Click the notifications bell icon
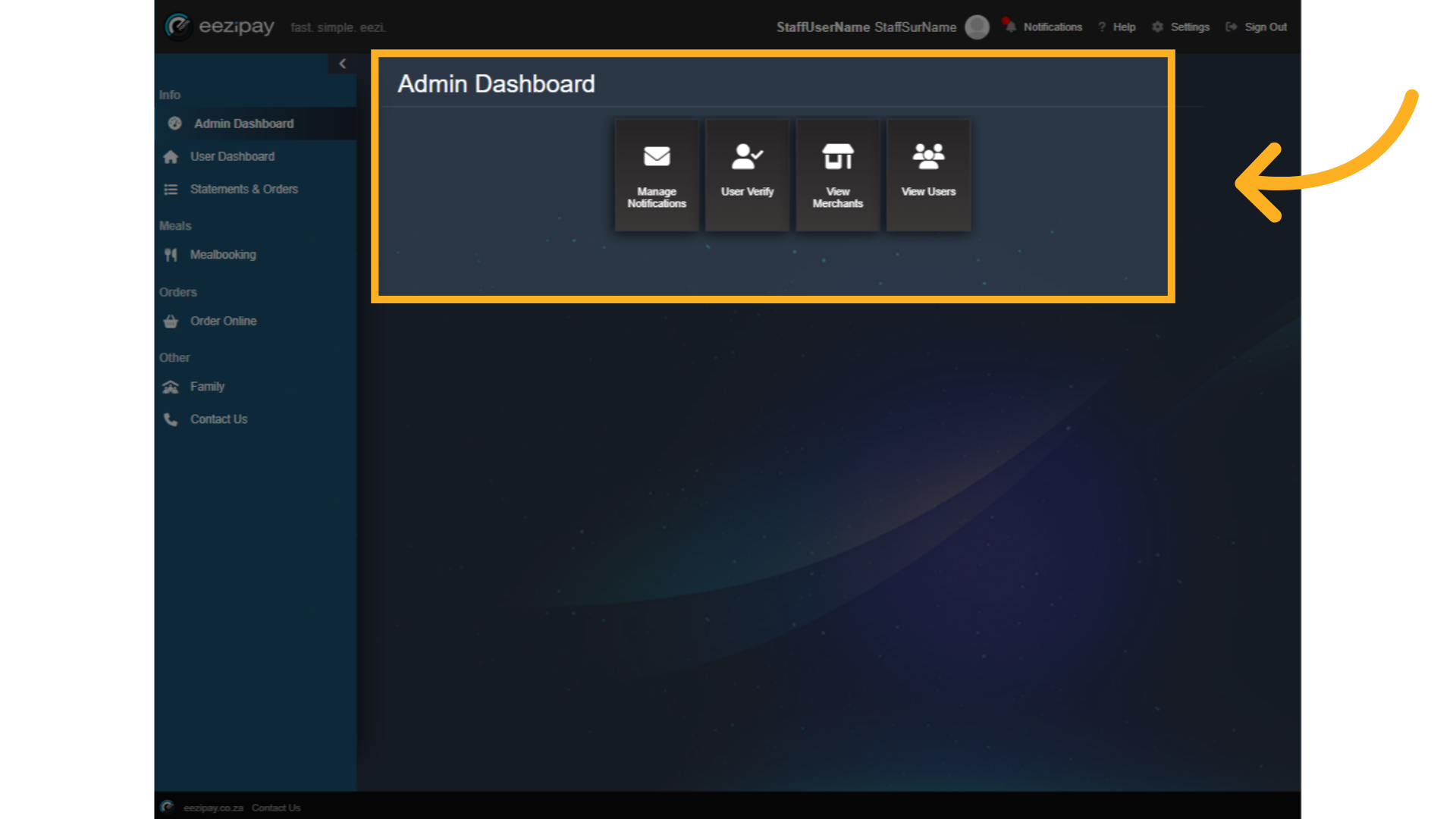Image resolution: width=1456 pixels, height=819 pixels. click(x=1009, y=26)
